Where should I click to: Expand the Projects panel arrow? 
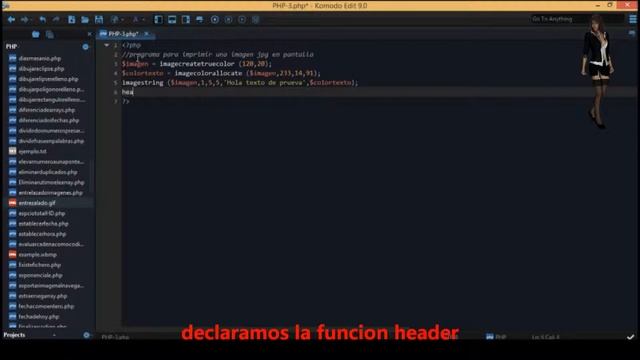pos(54,335)
